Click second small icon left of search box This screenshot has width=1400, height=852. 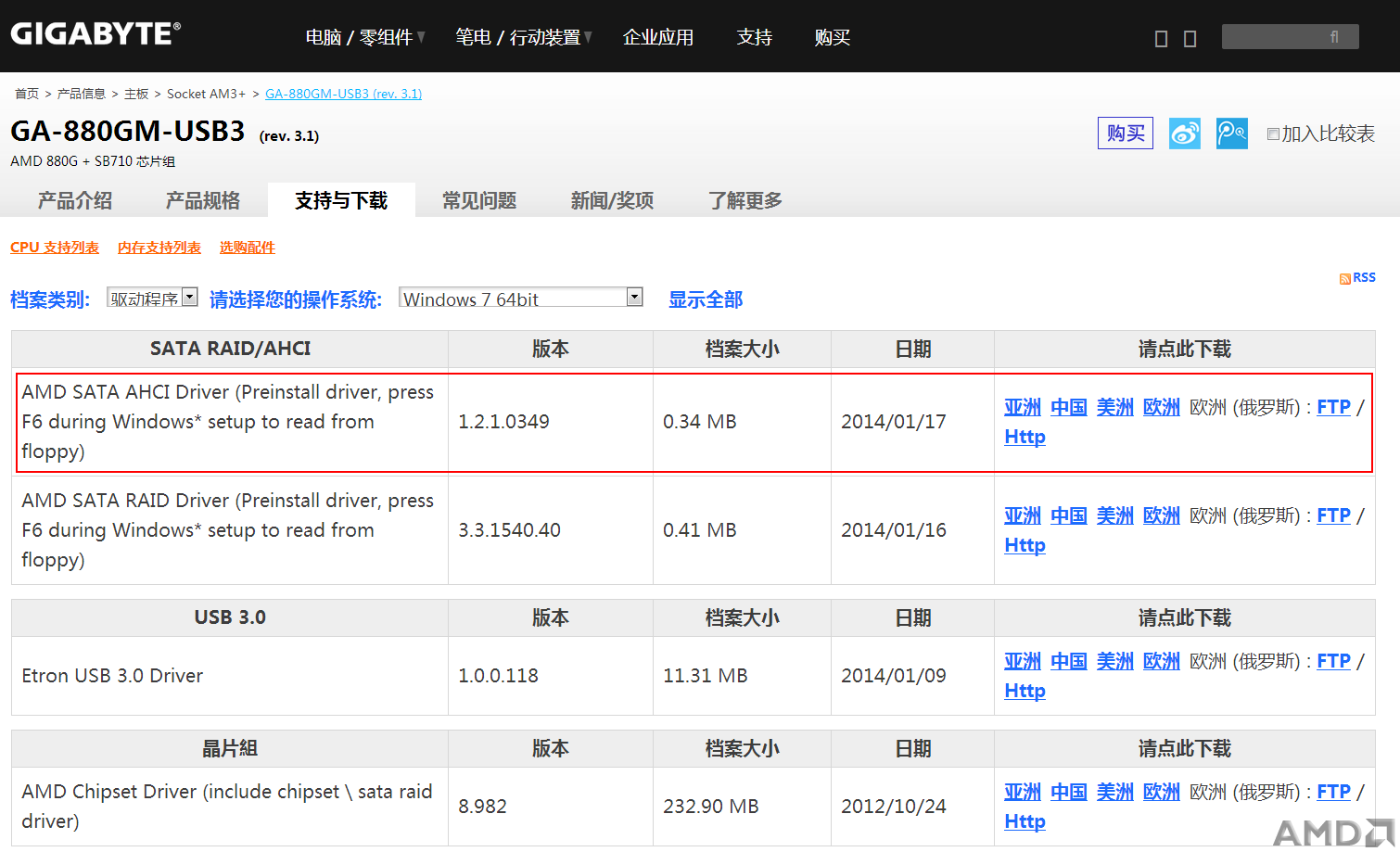pyautogui.click(x=1190, y=39)
